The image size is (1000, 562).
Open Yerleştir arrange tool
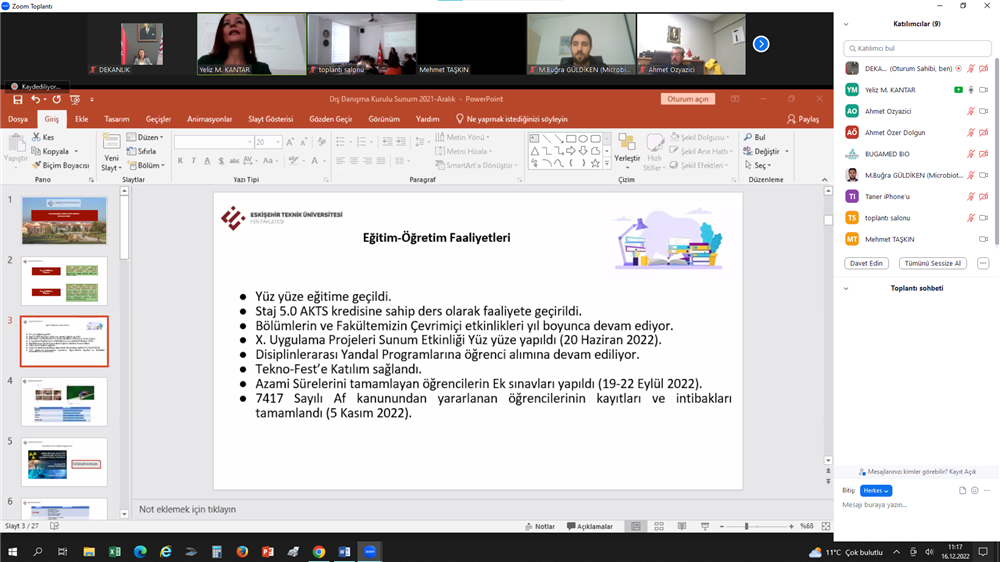point(627,151)
